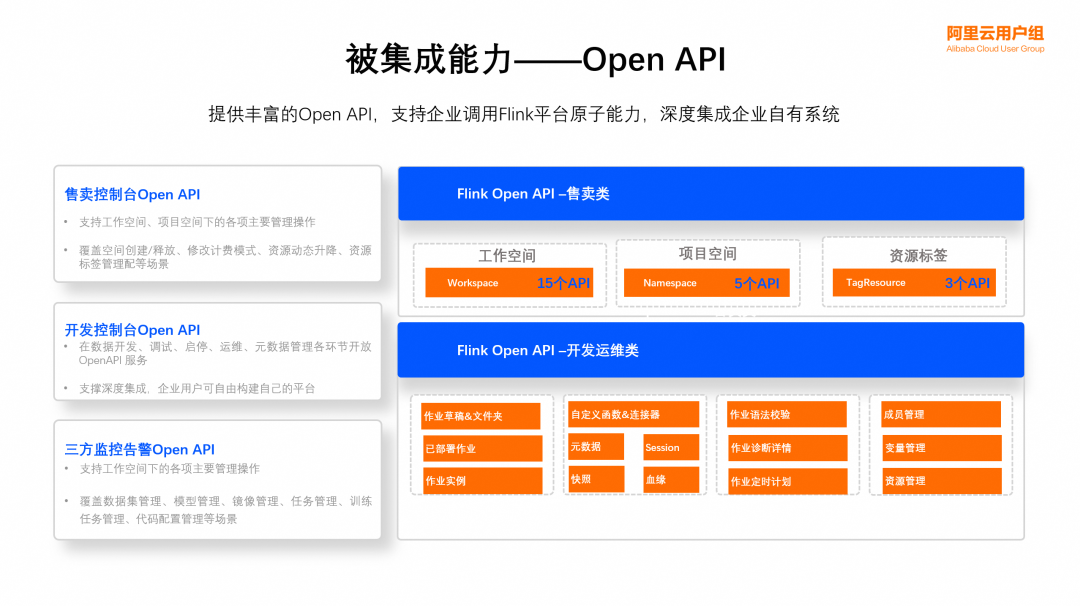Click the bullet 支持工作空间、项目空间下的各项主要管理操作
The height and width of the screenshot is (606, 1080).
[197, 222]
